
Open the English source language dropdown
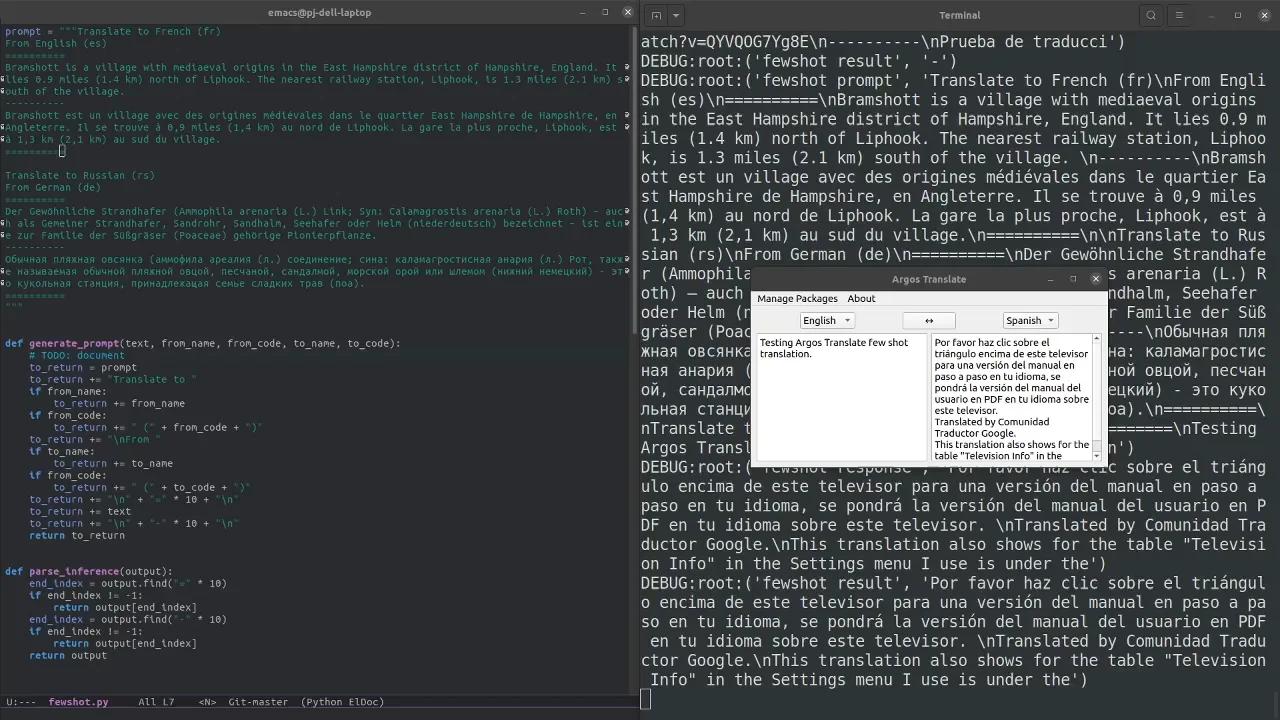tap(826, 320)
